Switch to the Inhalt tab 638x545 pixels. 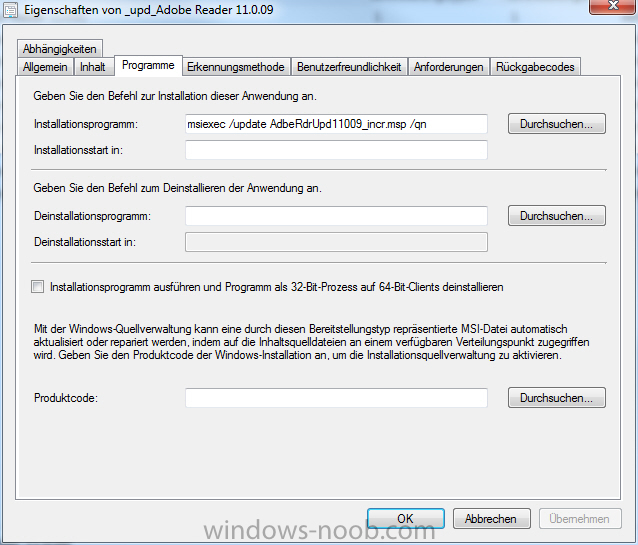click(x=93, y=67)
